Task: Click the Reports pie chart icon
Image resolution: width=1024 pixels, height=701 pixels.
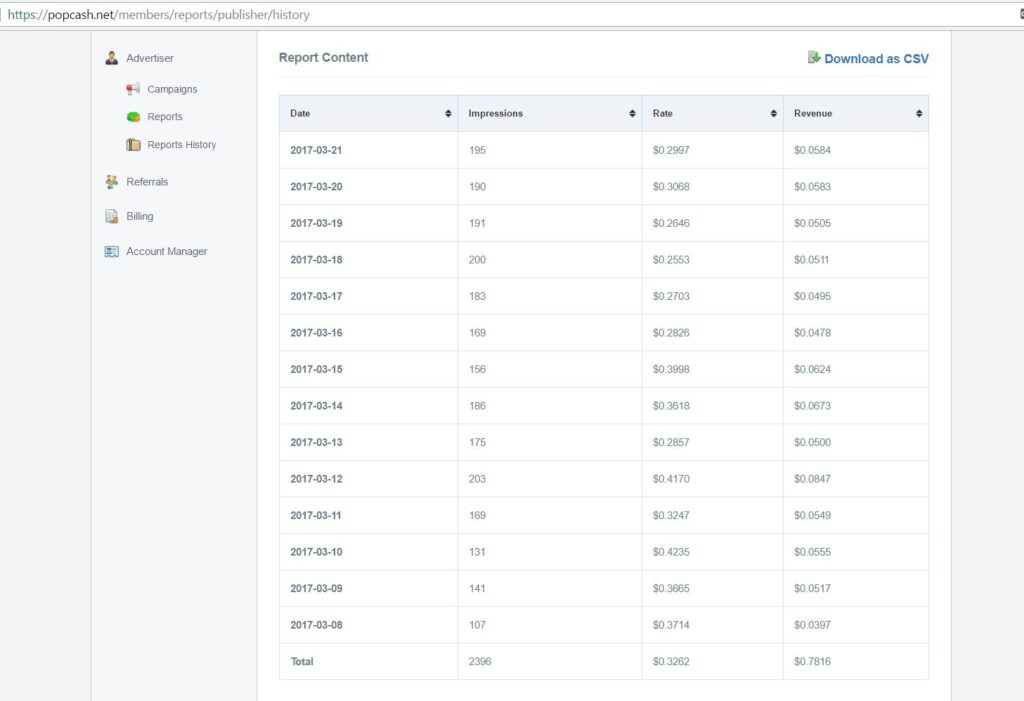Action: tap(133, 117)
